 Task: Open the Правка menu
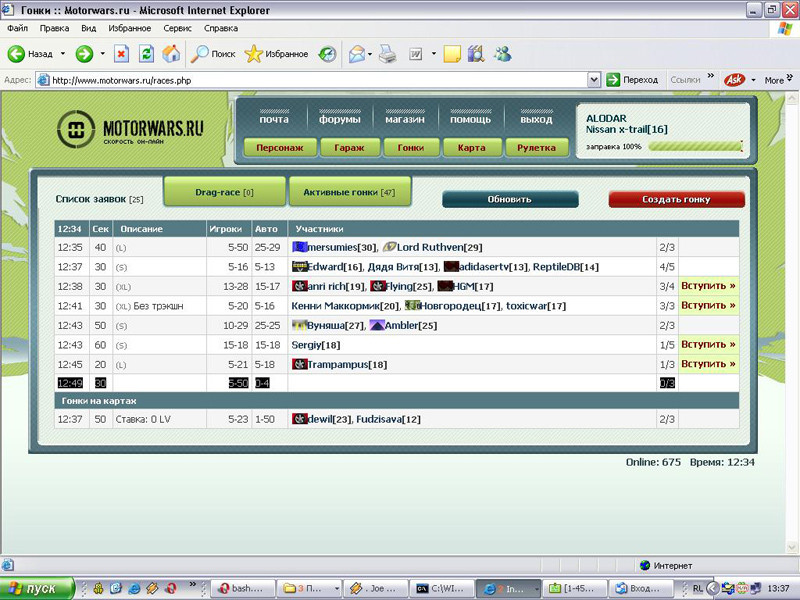tap(54, 28)
